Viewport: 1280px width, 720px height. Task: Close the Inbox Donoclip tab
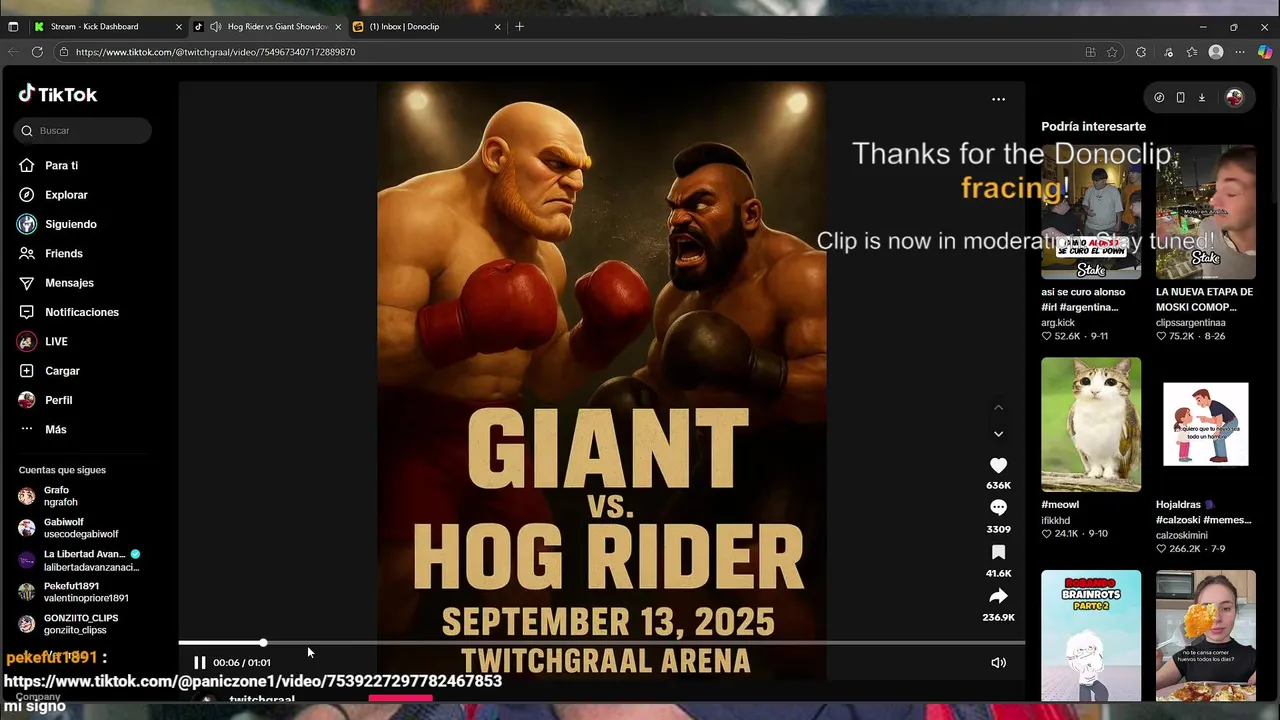pyautogui.click(x=497, y=27)
